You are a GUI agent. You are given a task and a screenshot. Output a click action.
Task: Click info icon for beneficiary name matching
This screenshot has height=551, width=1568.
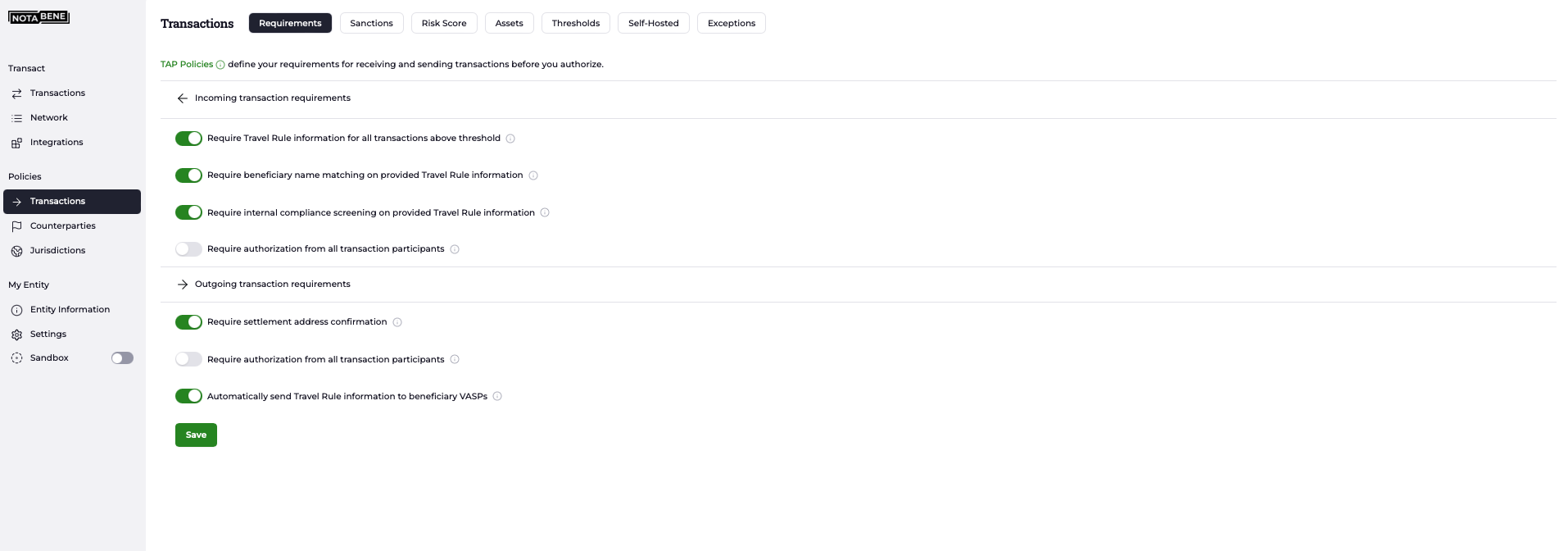click(533, 175)
